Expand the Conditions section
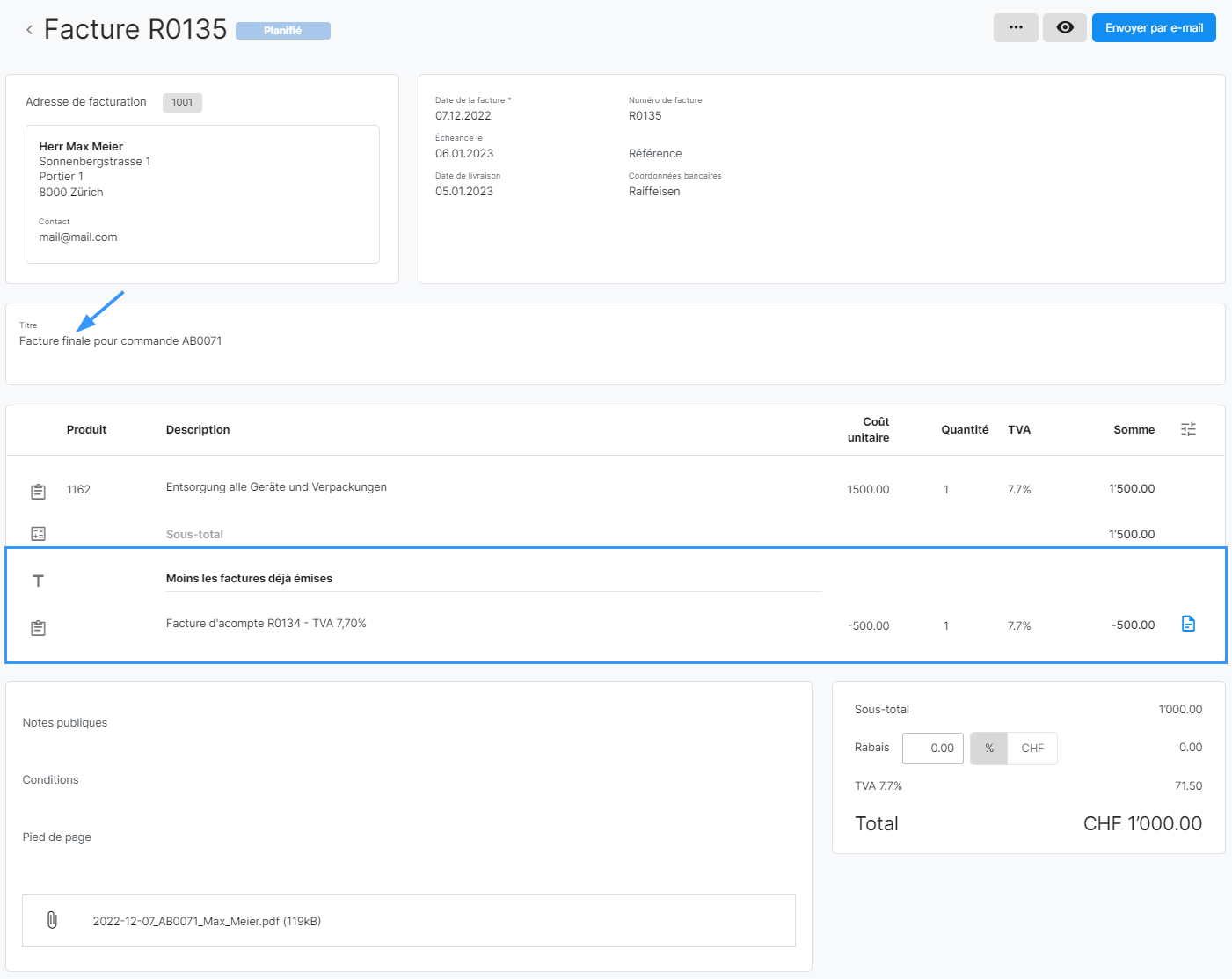Screen dimensions: 1232x979 (51, 780)
